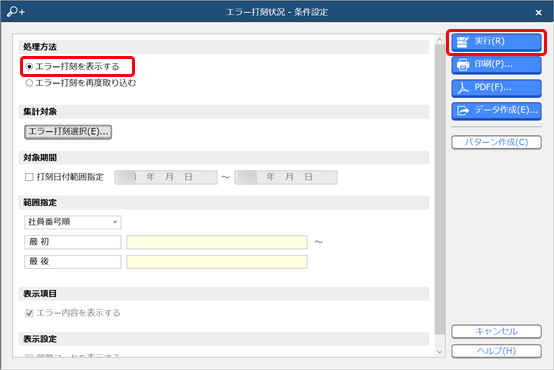The height and width of the screenshot is (370, 554).
Task: Click the end date field
Action: [x=286, y=177]
